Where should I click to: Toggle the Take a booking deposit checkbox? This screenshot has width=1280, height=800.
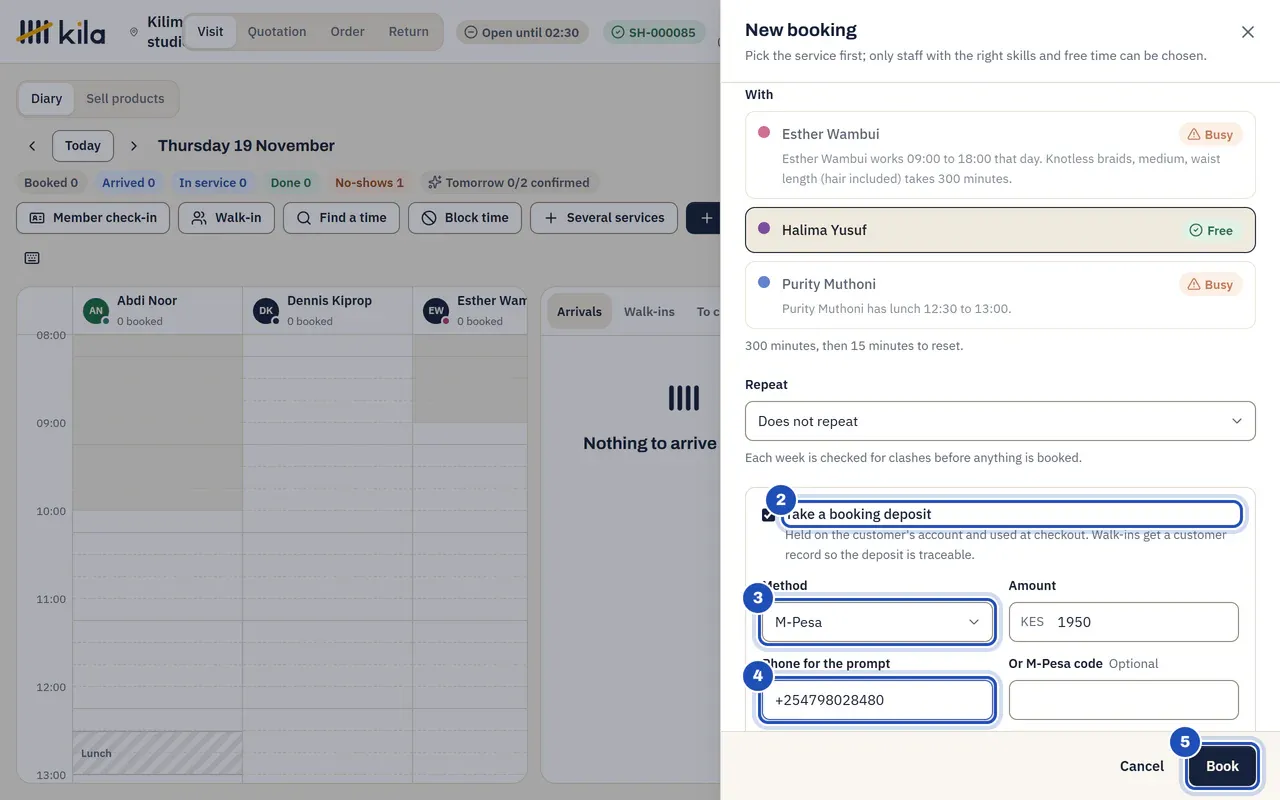(x=768, y=515)
